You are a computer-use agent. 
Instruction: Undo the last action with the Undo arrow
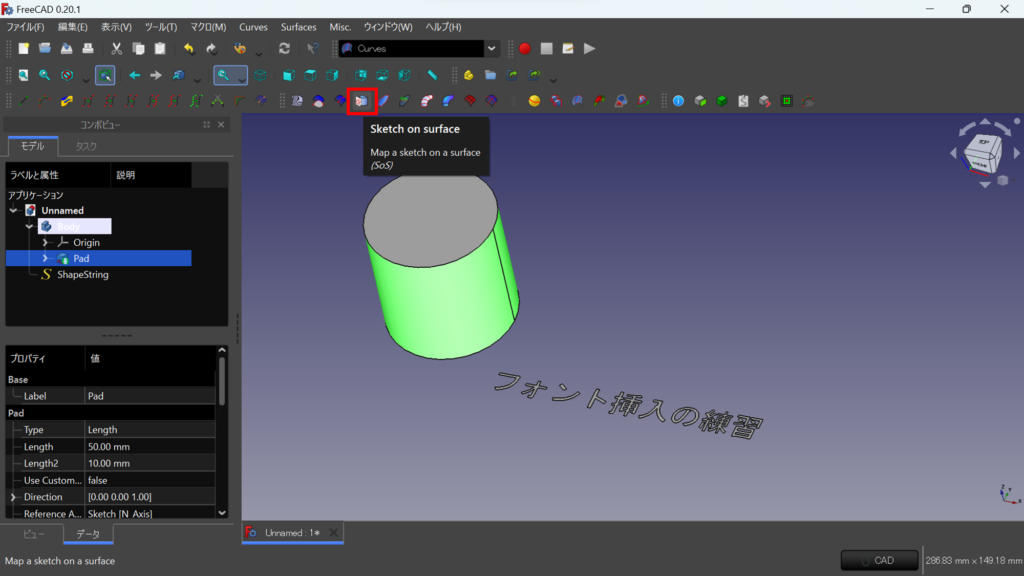point(189,48)
